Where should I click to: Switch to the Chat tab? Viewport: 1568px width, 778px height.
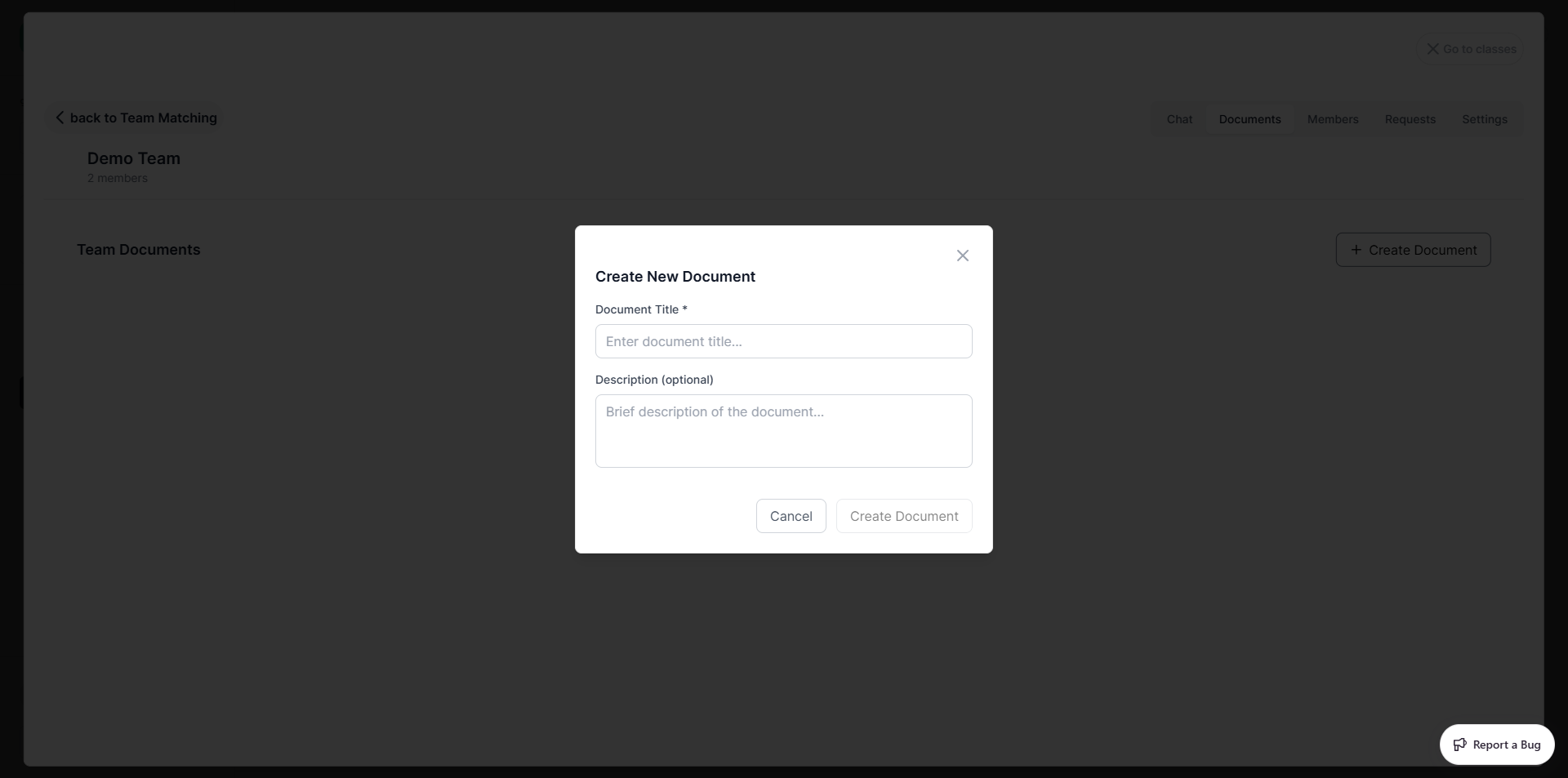(1179, 119)
